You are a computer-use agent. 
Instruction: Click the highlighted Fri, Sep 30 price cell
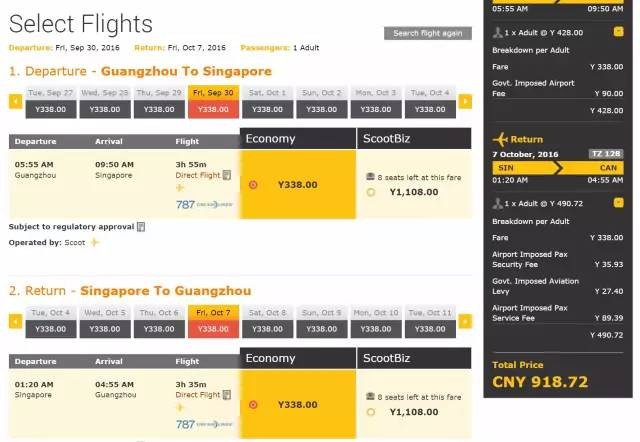pos(212,109)
